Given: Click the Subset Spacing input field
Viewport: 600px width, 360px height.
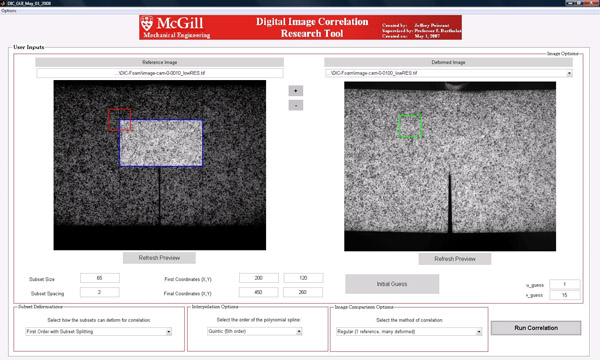Looking at the screenshot, I should (x=99, y=292).
